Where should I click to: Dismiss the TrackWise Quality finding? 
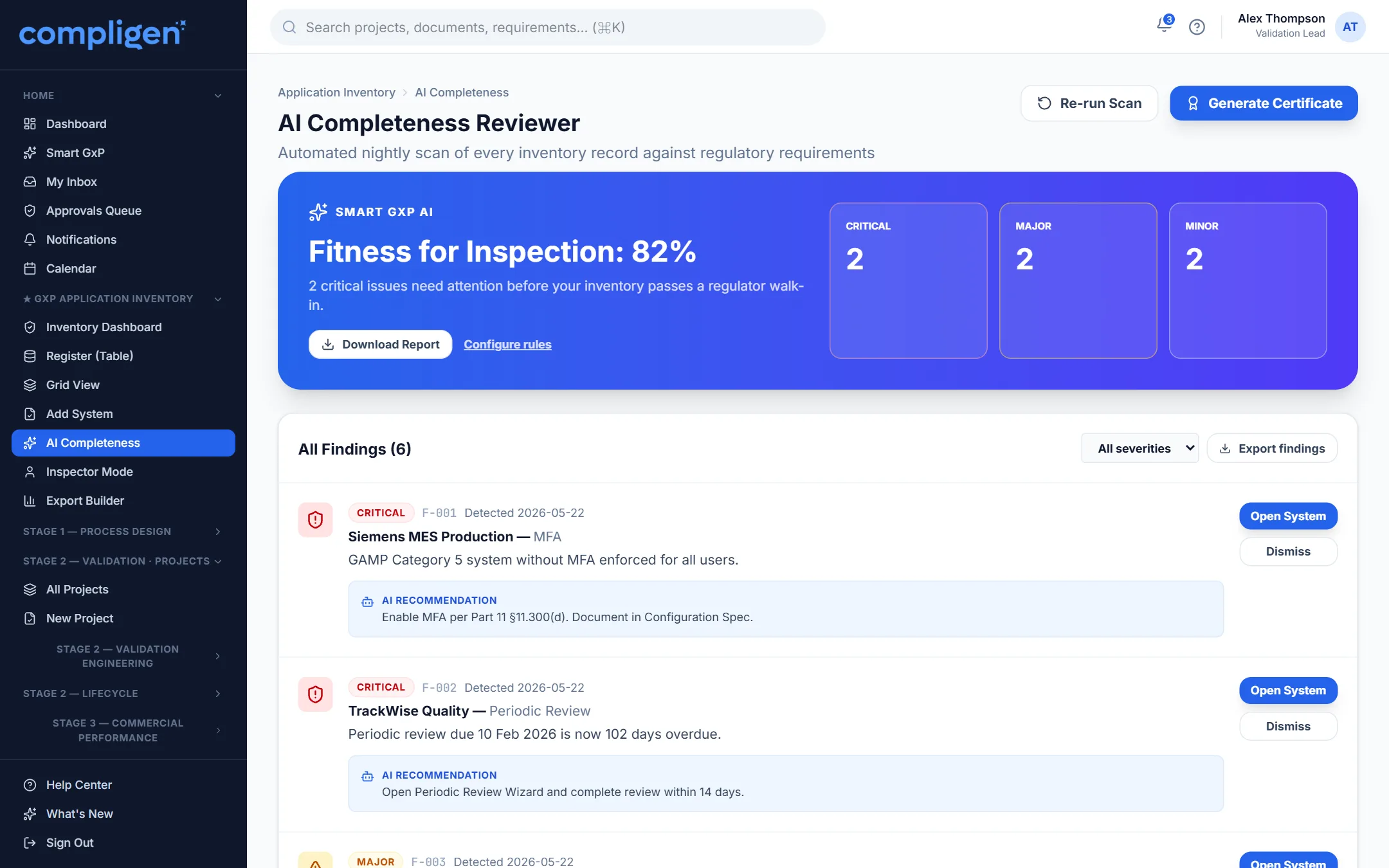coord(1288,726)
